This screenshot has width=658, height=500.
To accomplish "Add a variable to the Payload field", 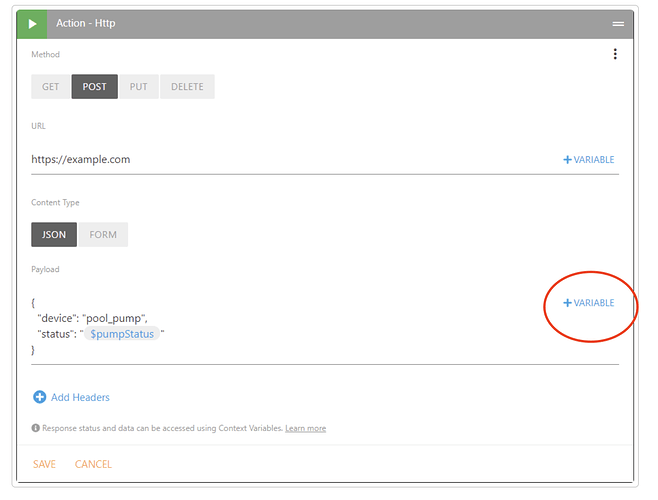I will pos(588,303).
